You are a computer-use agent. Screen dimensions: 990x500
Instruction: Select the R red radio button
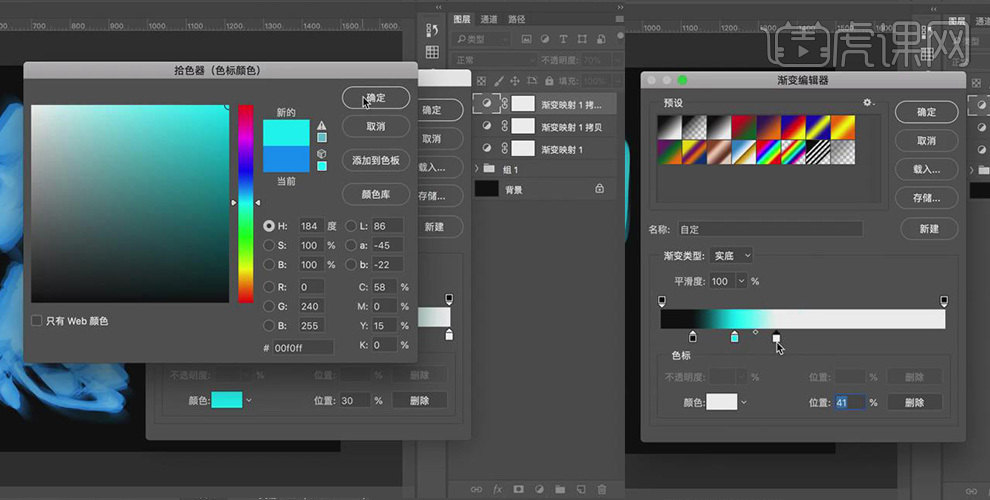(269, 287)
